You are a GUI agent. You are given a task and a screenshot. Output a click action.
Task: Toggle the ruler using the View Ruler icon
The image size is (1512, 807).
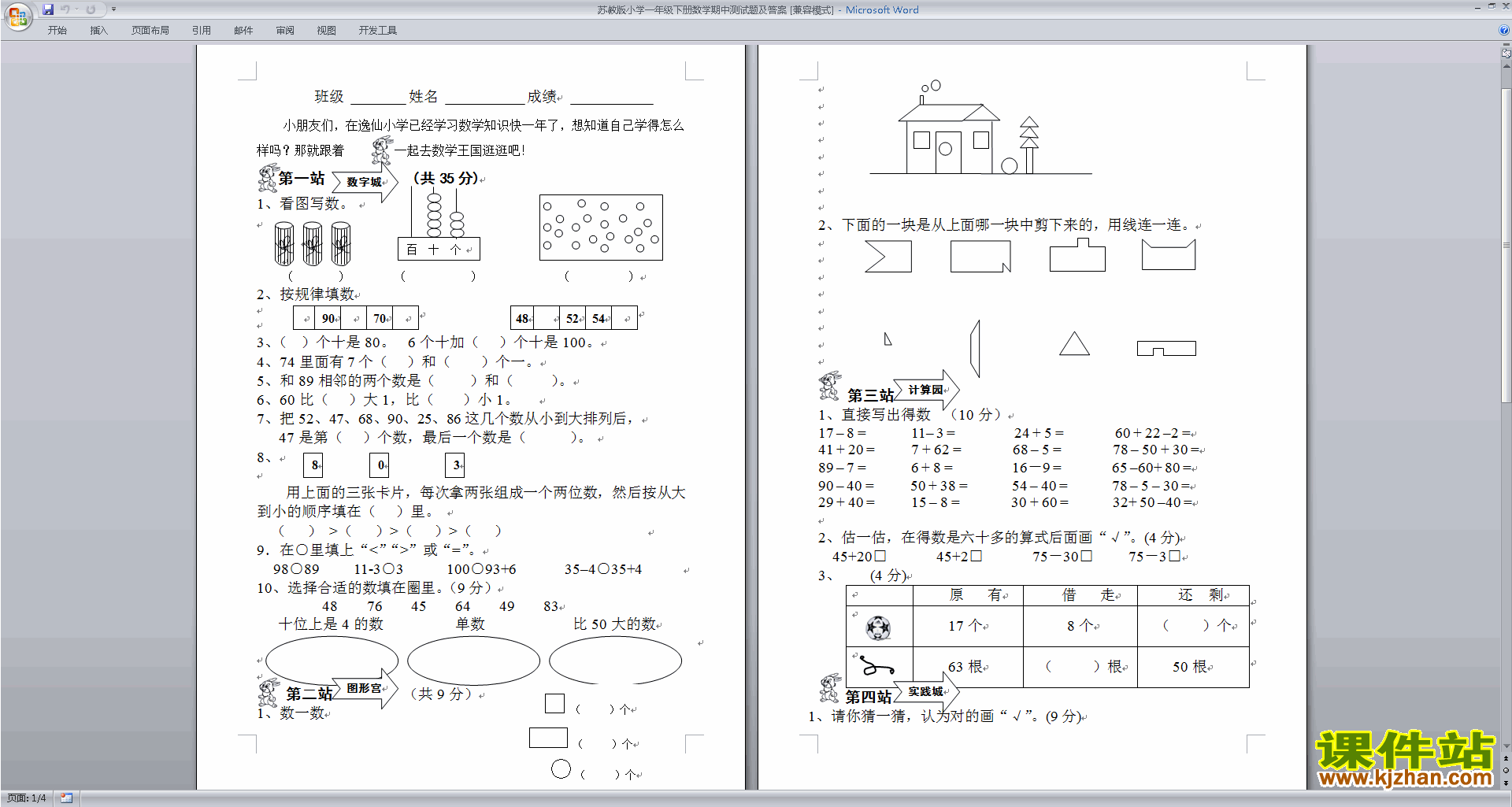point(1506,54)
